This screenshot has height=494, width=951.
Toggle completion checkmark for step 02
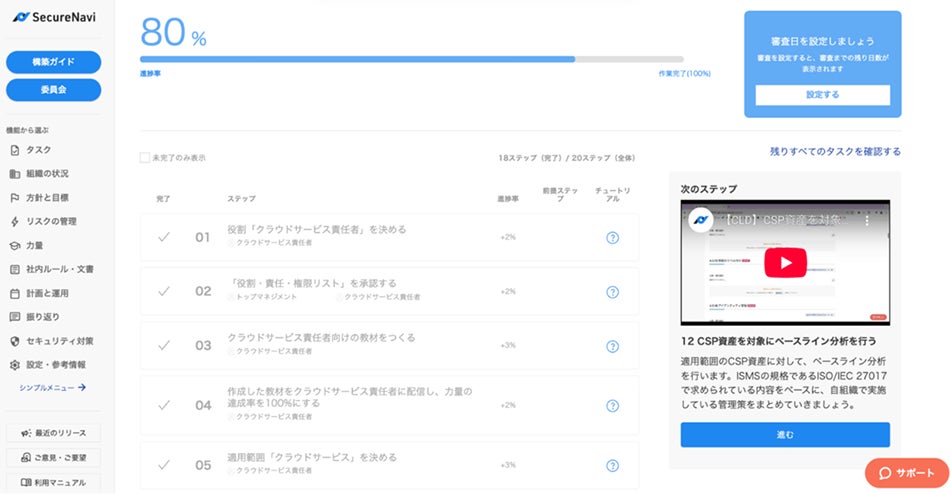pos(164,292)
